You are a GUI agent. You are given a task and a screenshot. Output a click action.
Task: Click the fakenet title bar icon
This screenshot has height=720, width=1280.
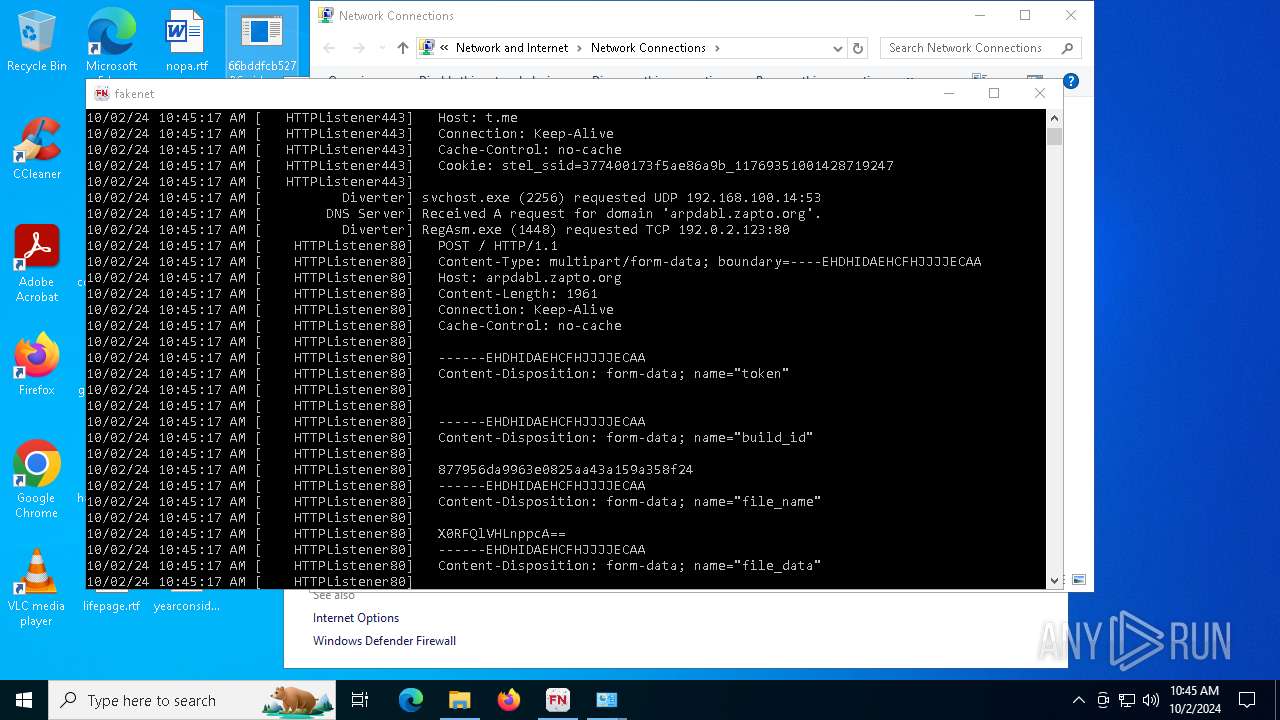101,94
